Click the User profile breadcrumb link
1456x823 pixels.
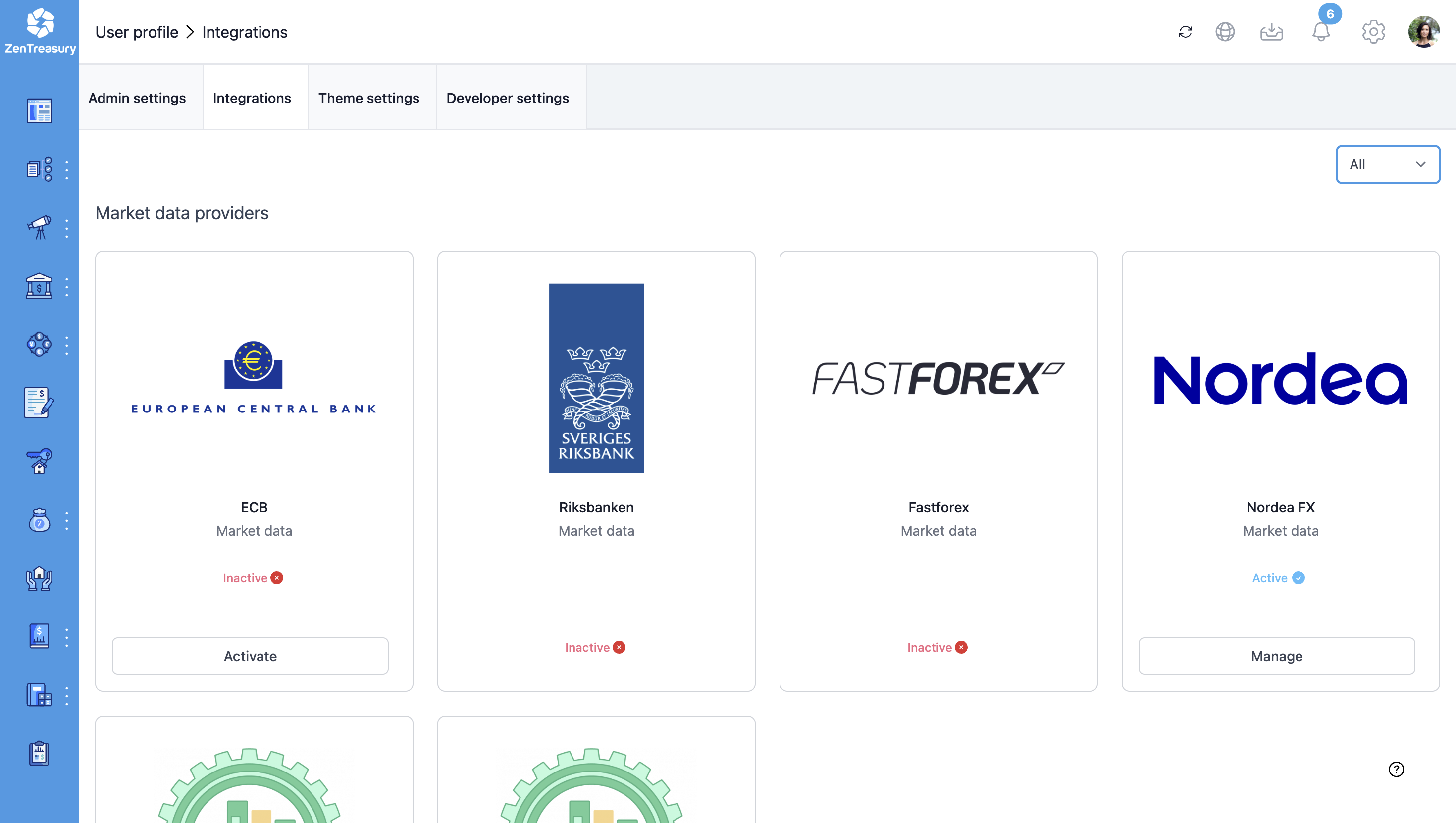pos(137,32)
